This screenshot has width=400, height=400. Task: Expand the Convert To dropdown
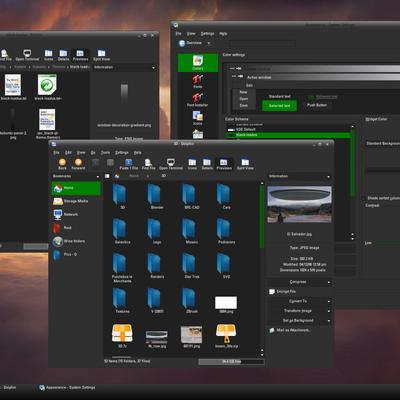[x=300, y=301]
